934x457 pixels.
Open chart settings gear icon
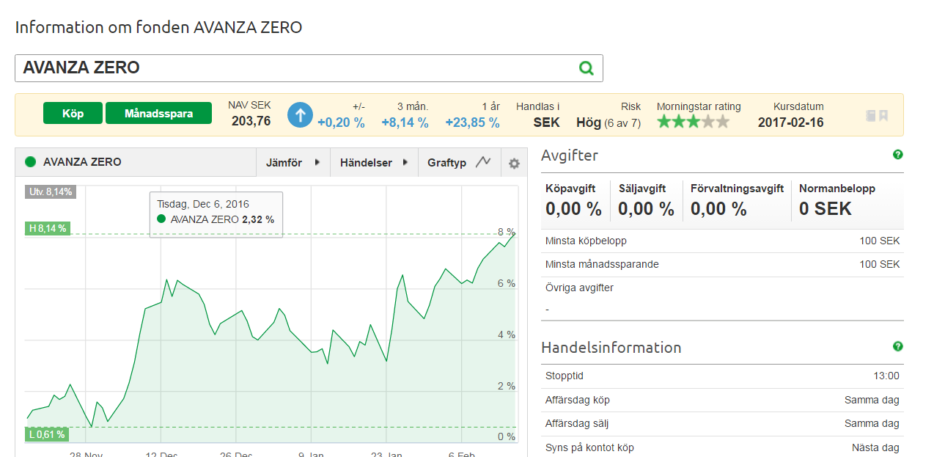pos(514,163)
